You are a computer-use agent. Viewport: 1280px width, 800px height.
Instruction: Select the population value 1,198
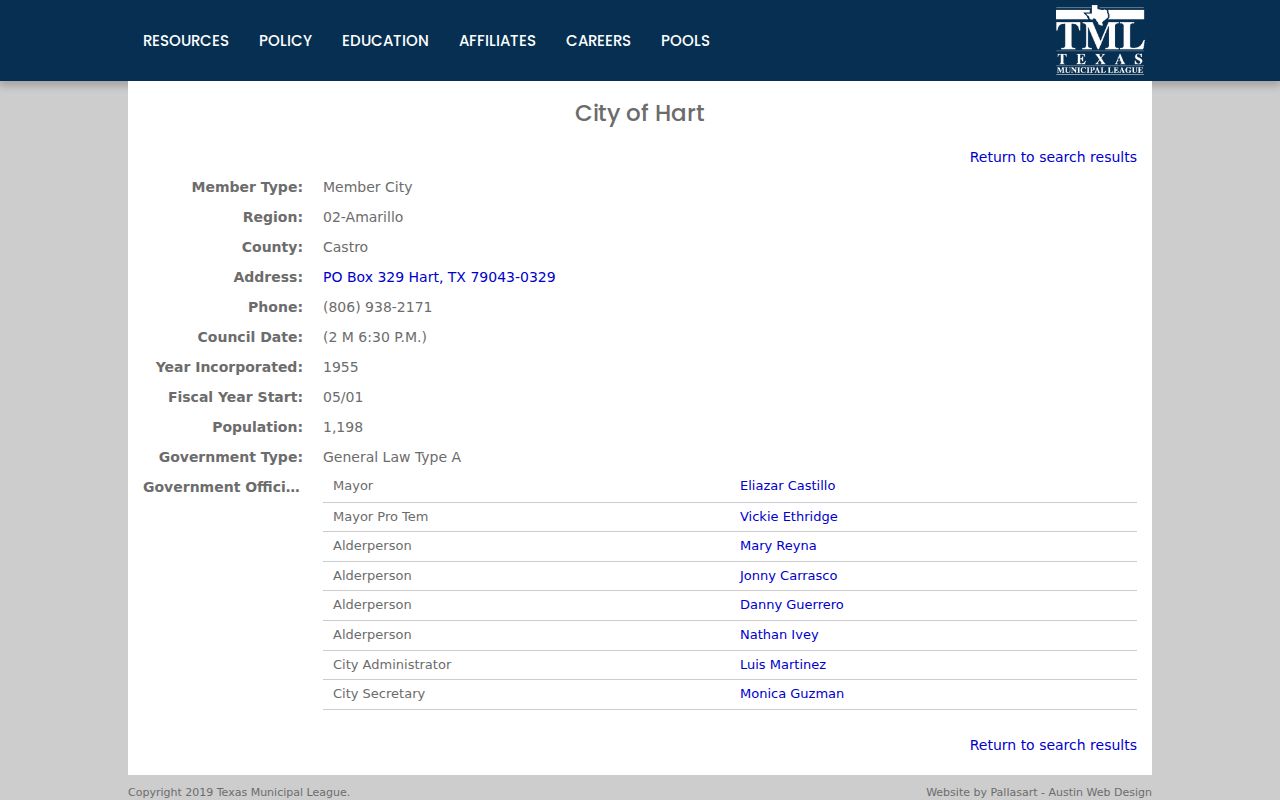click(x=343, y=427)
